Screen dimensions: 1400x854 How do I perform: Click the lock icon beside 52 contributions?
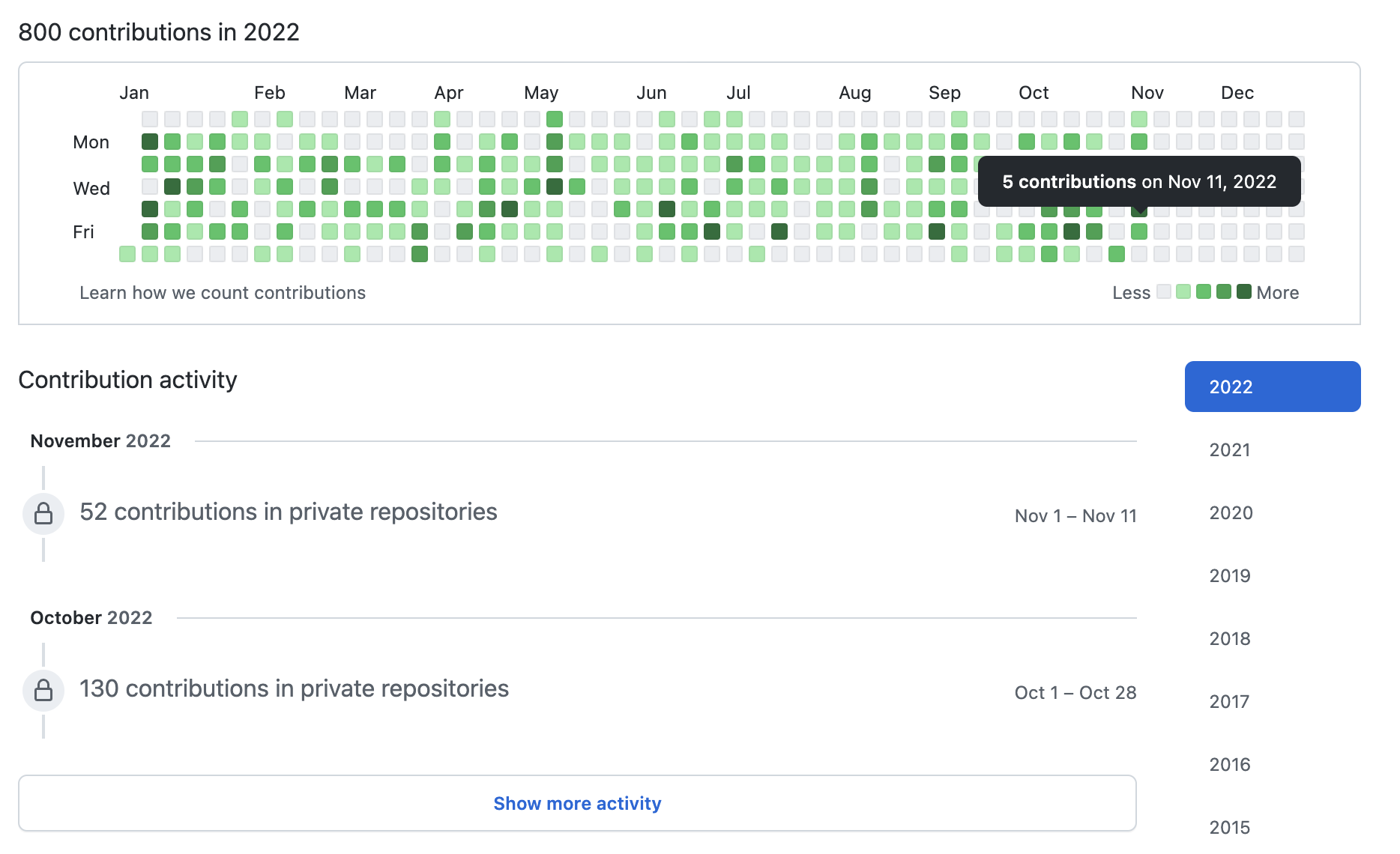coord(43,514)
